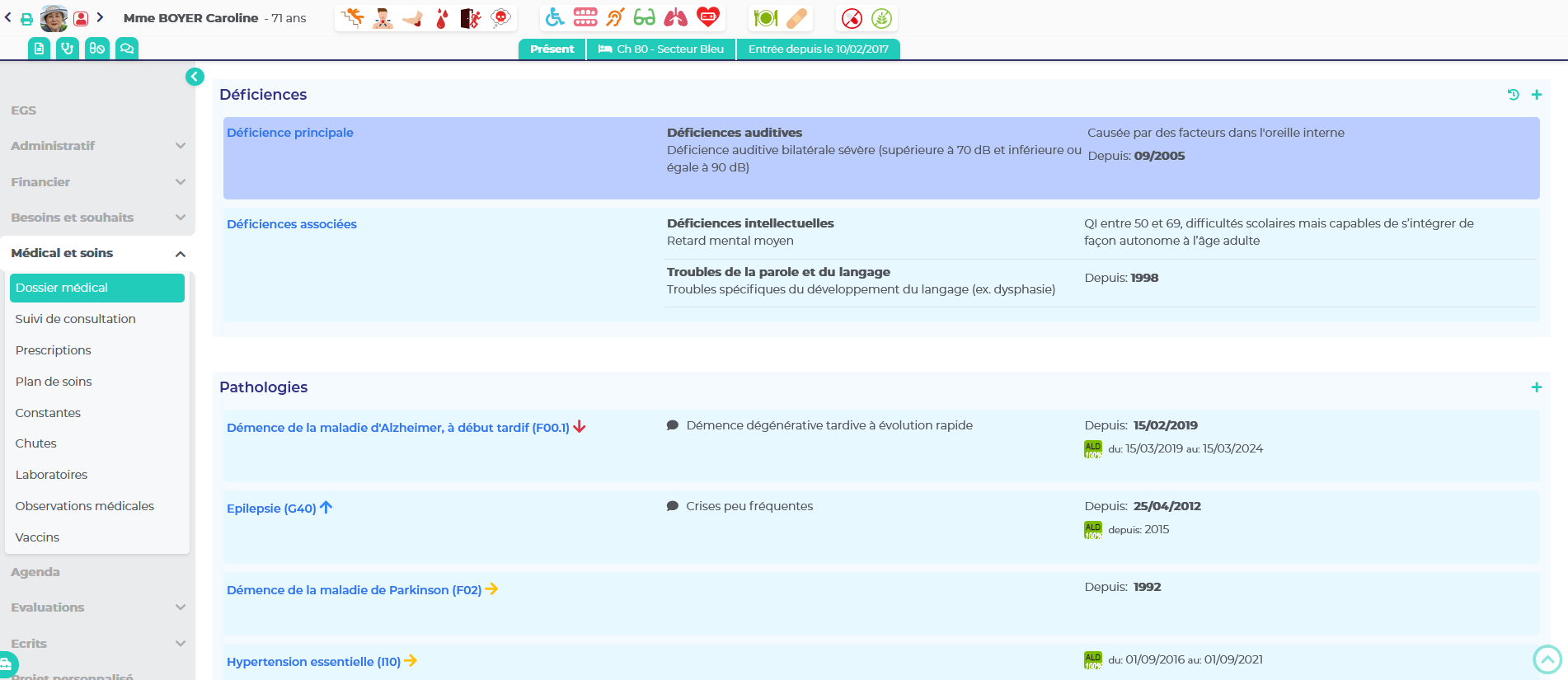Open the stethoscope shortcut icon

point(68,49)
